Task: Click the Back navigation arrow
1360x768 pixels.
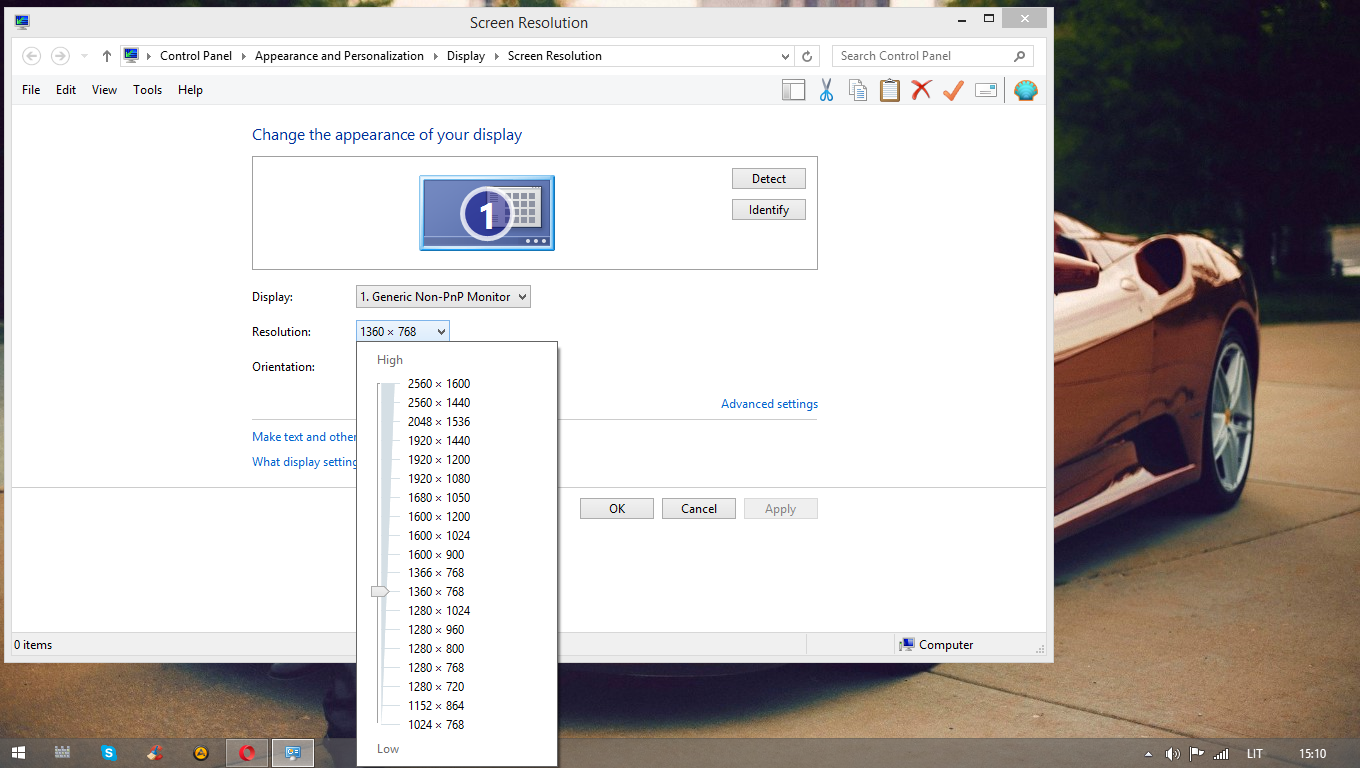Action: tap(31, 56)
